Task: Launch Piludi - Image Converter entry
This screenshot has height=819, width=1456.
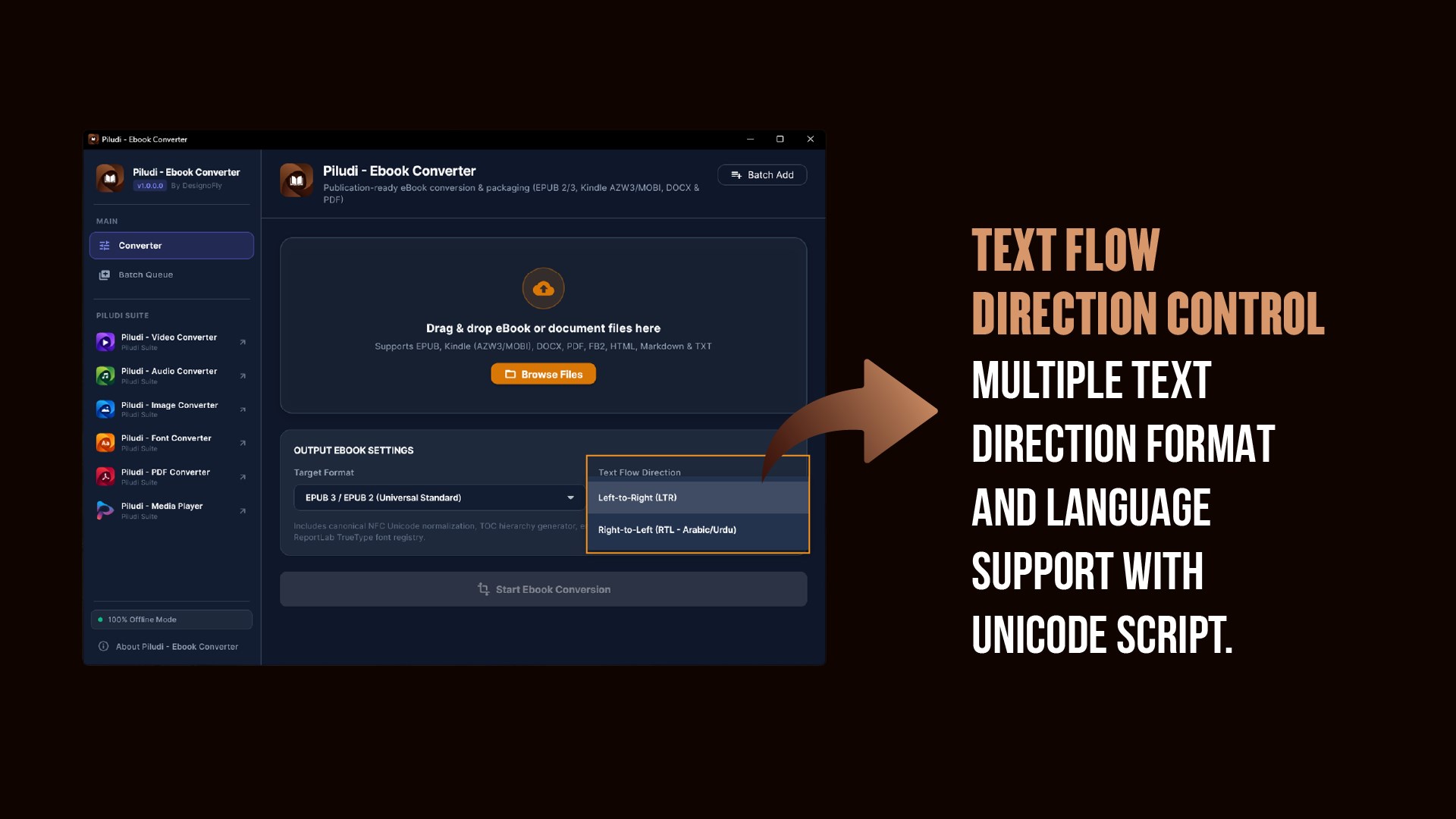Action: (171, 409)
